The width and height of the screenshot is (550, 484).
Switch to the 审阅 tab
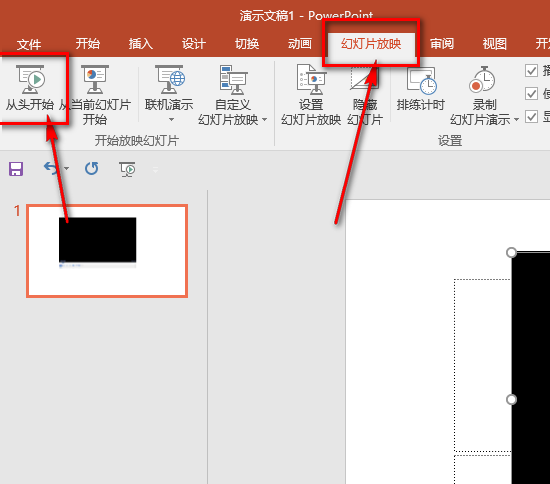pos(442,44)
